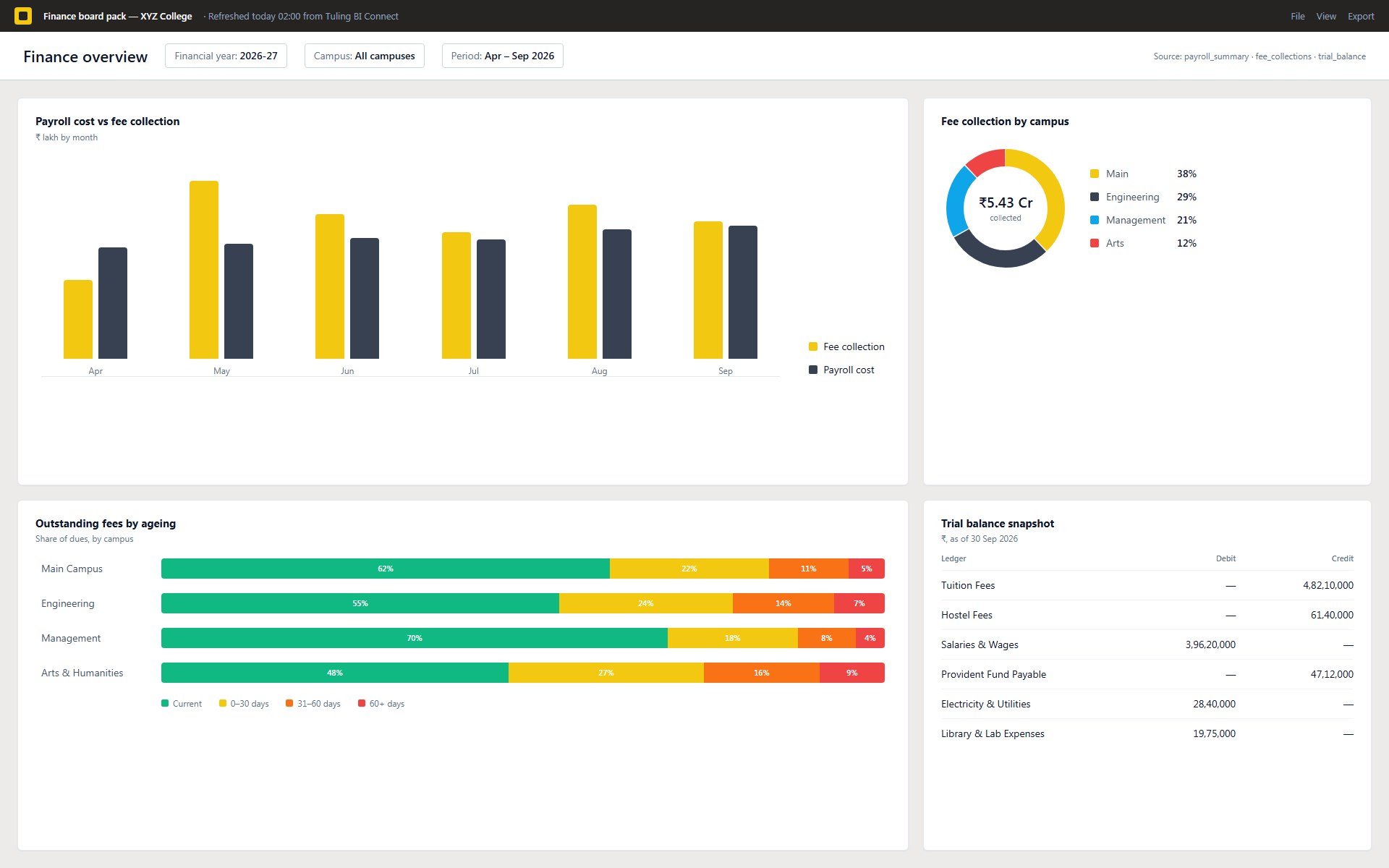Click the Trial balance snapshot title
Viewport: 1389px width, 868px height.
(998, 523)
